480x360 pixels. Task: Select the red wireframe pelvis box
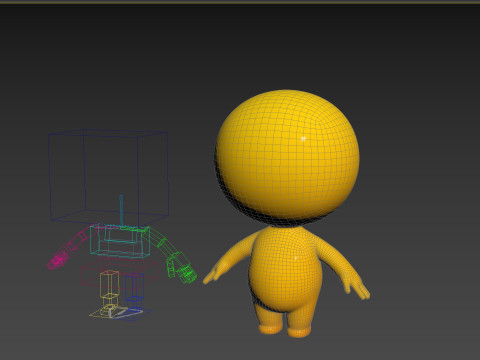coord(119,273)
